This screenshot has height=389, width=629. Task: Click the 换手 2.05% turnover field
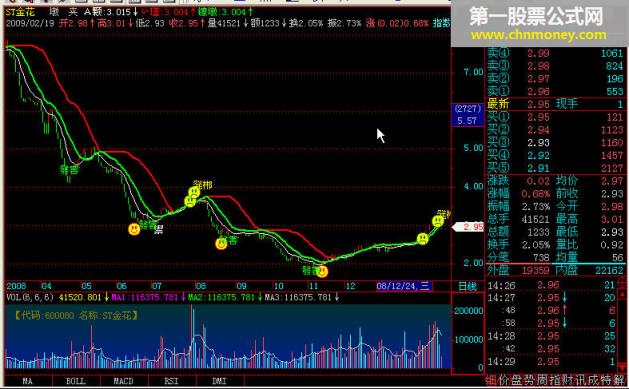tap(518, 245)
